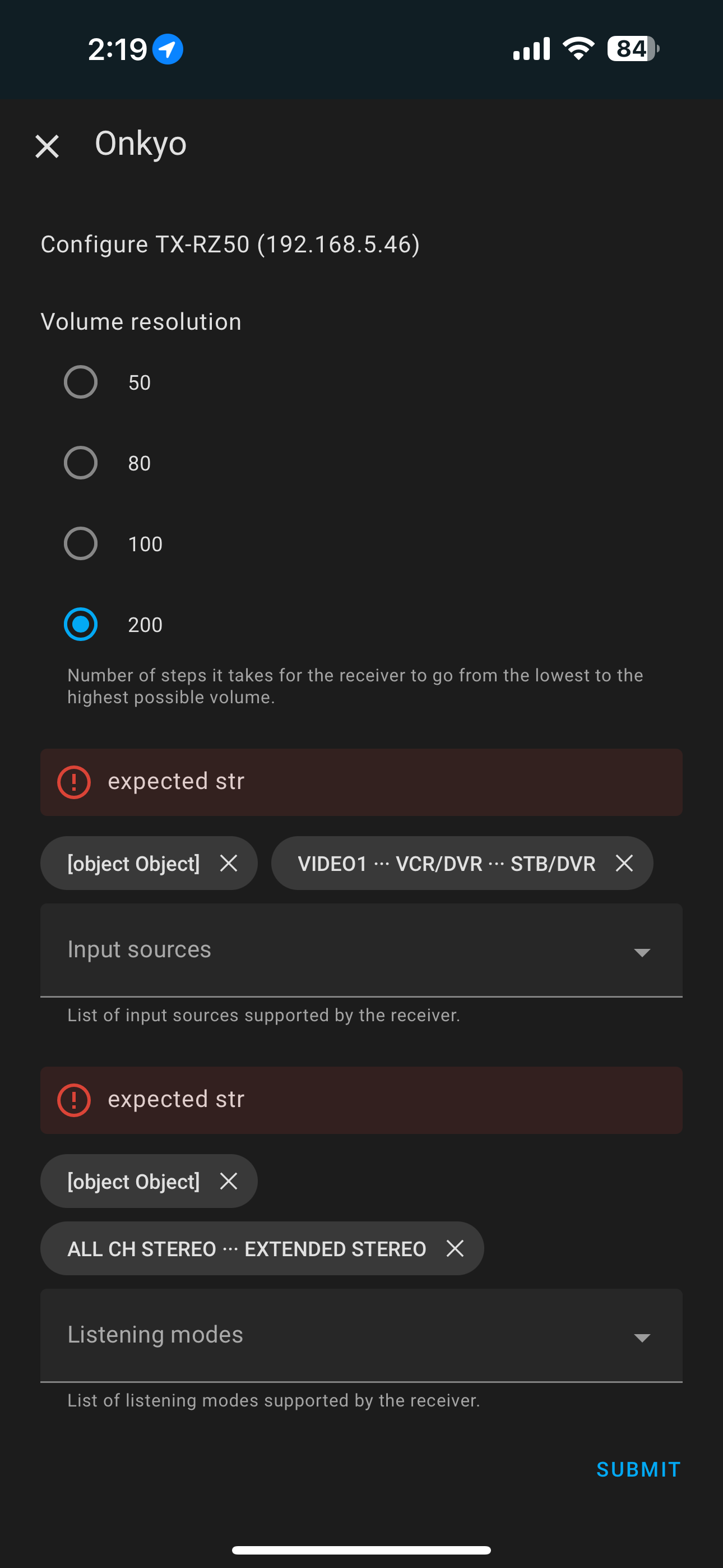Select volume resolution 80

[81, 463]
